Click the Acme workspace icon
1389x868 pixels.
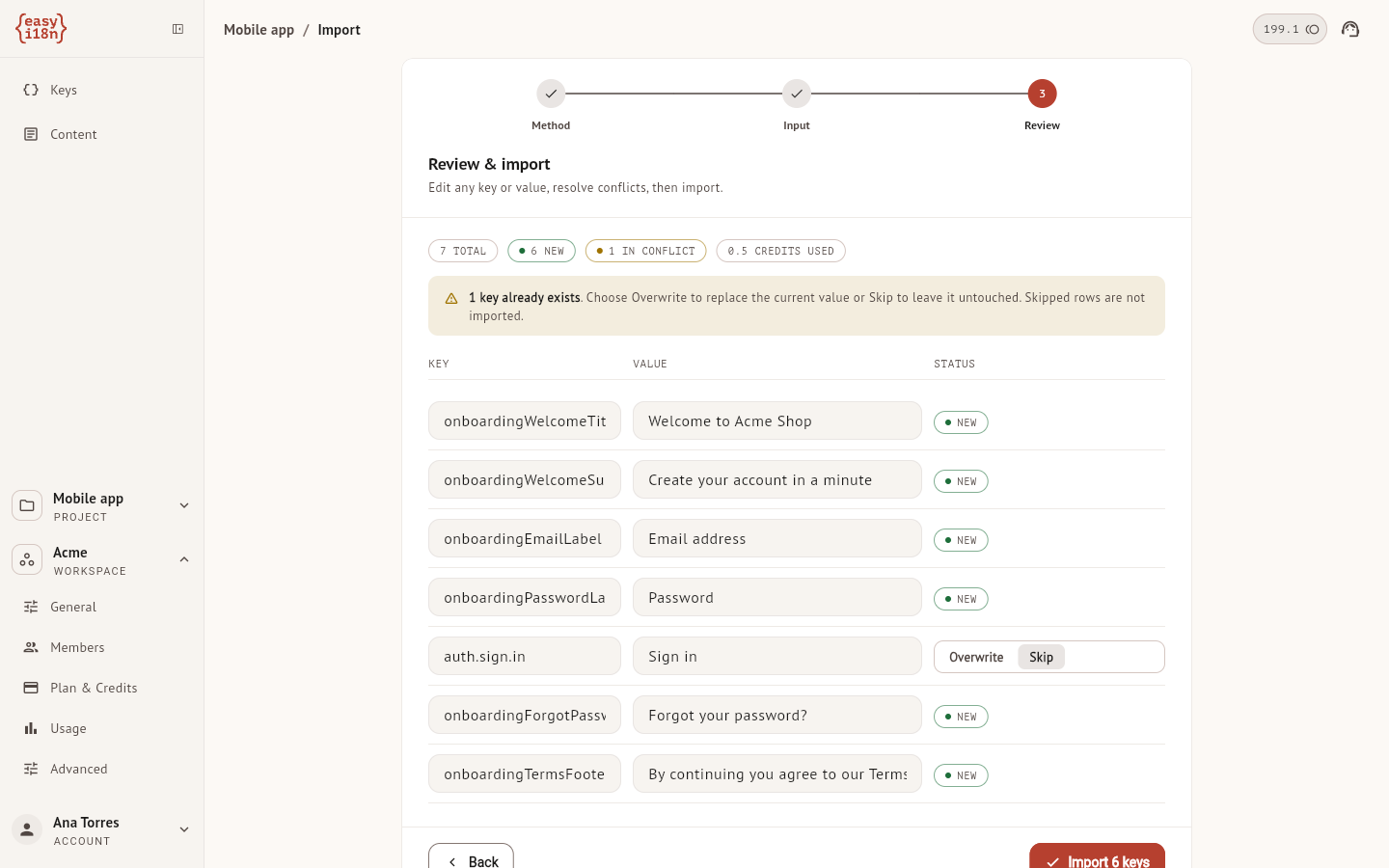click(27, 559)
